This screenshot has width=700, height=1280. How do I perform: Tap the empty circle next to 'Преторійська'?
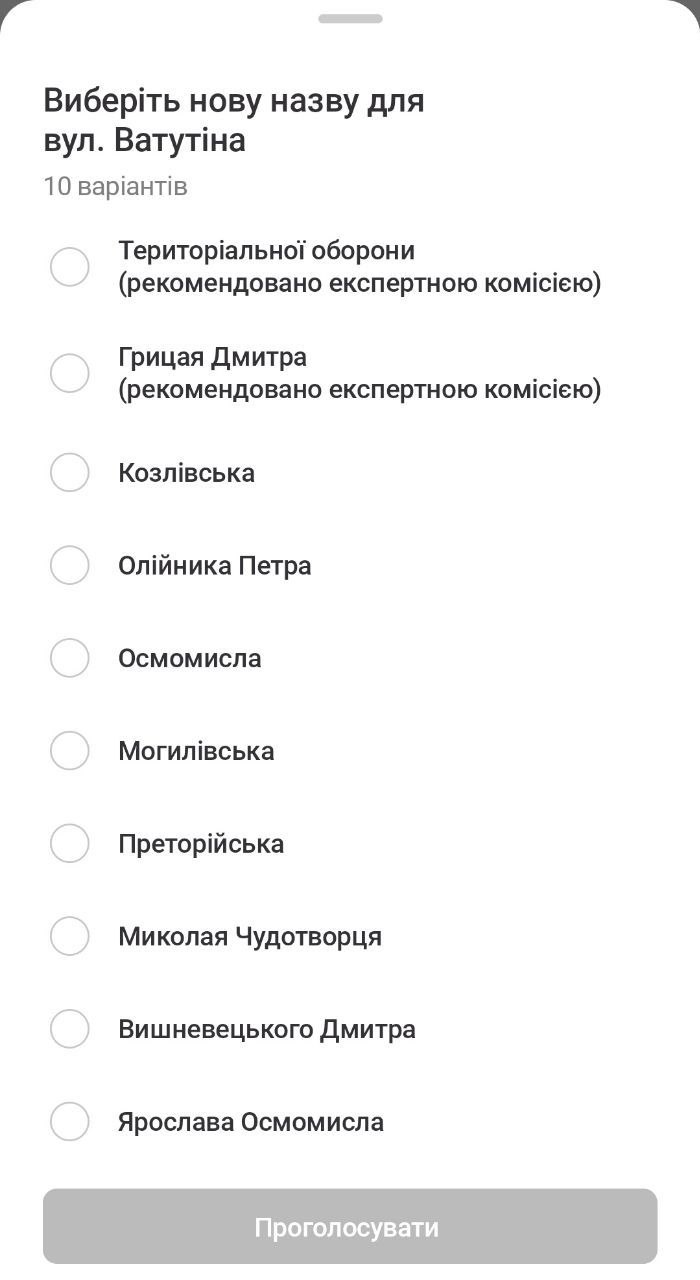tap(70, 843)
